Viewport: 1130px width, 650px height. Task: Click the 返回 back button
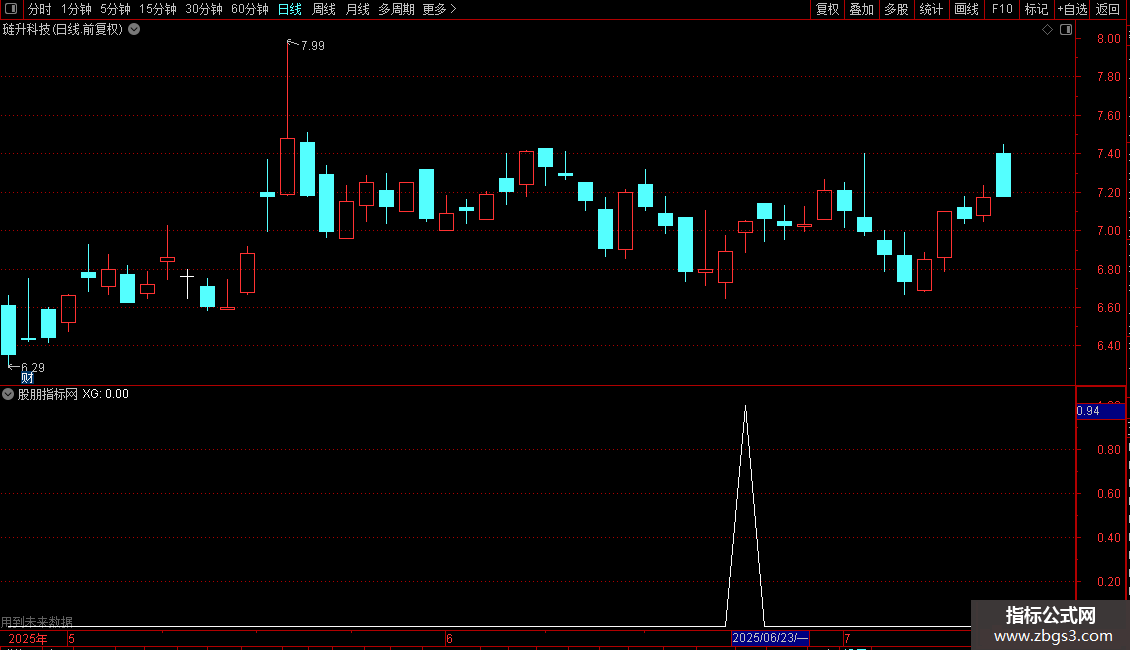click(1108, 9)
